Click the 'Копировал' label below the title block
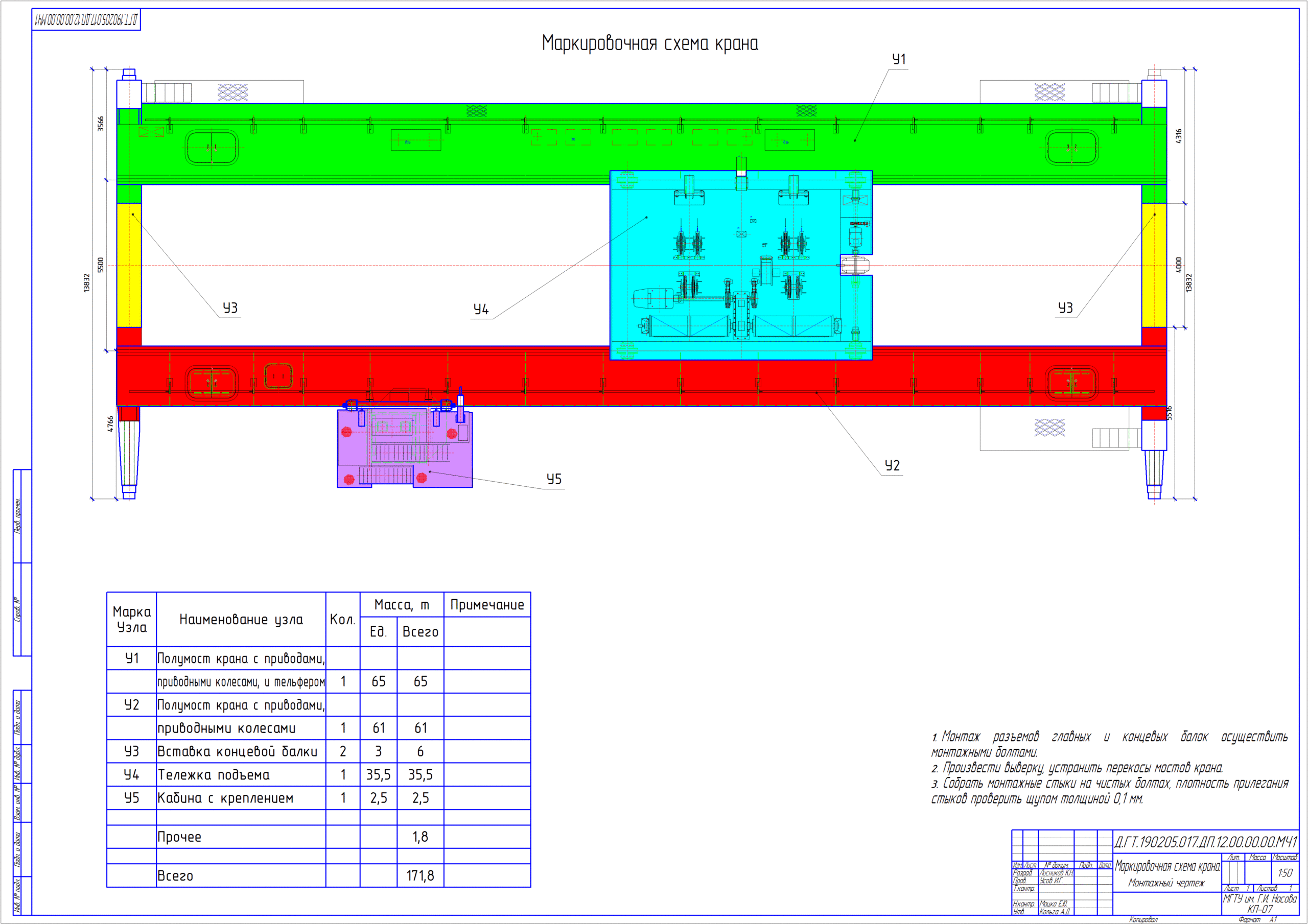The width and height of the screenshot is (1308, 924). tap(1143, 919)
